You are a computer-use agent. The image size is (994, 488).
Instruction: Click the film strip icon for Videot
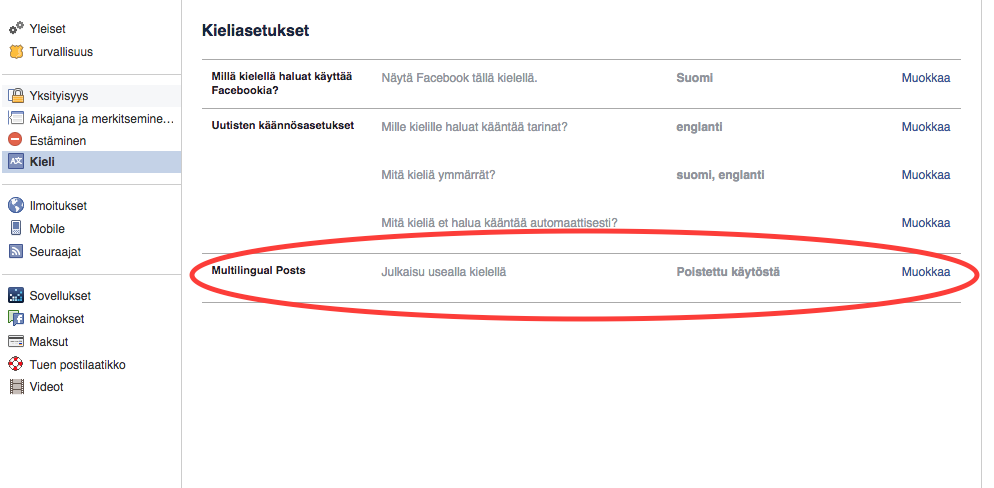coord(16,387)
